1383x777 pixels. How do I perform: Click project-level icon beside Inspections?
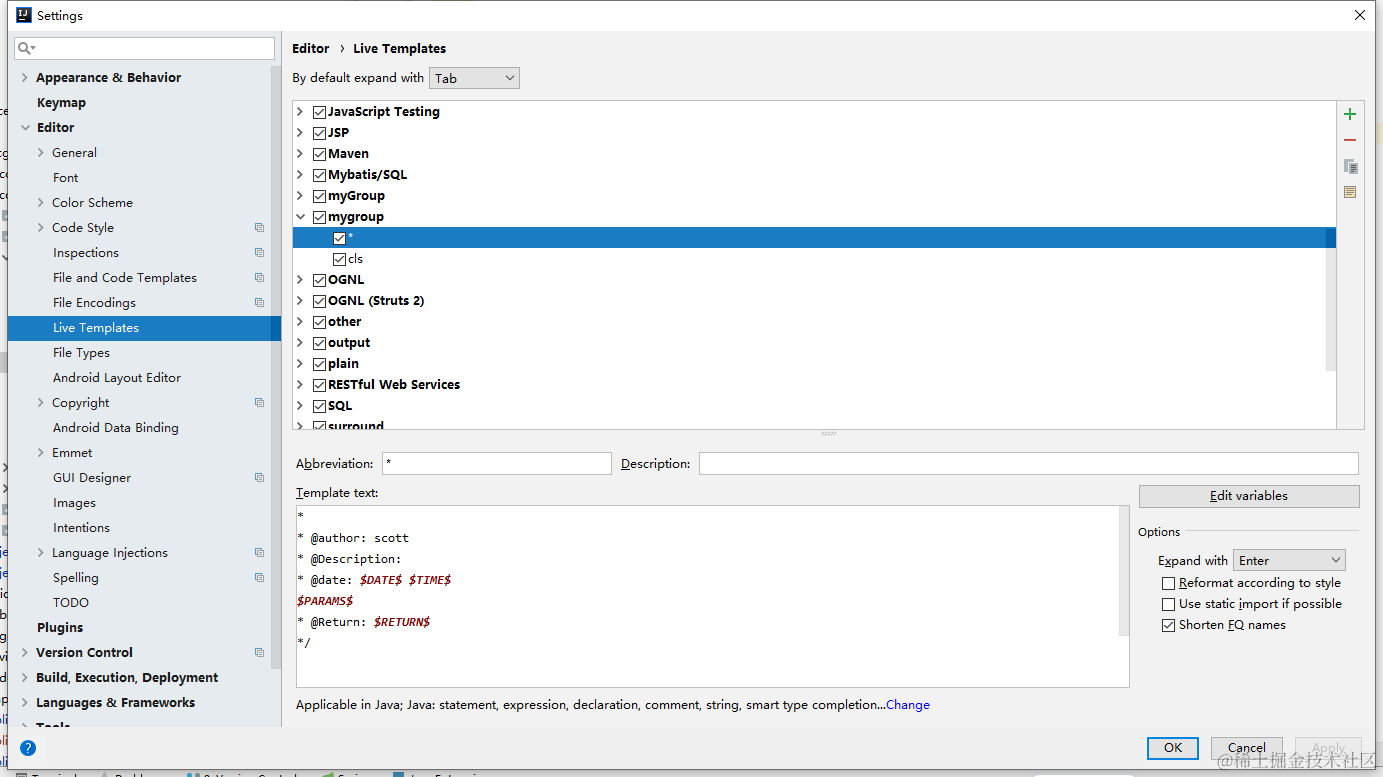click(x=259, y=253)
